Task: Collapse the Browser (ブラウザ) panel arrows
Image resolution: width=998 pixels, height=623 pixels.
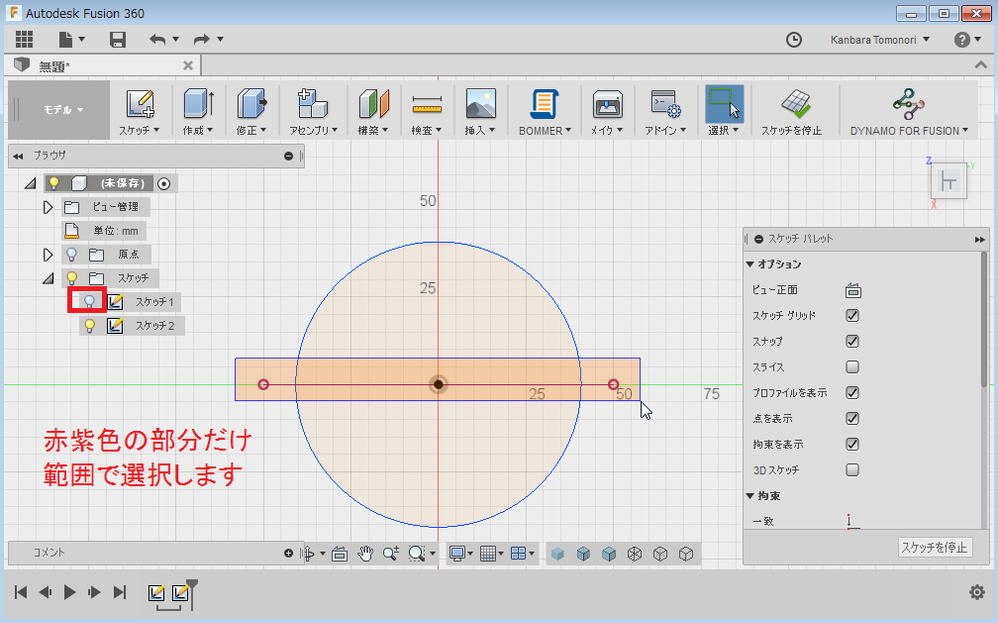Action: pyautogui.click(x=18, y=156)
